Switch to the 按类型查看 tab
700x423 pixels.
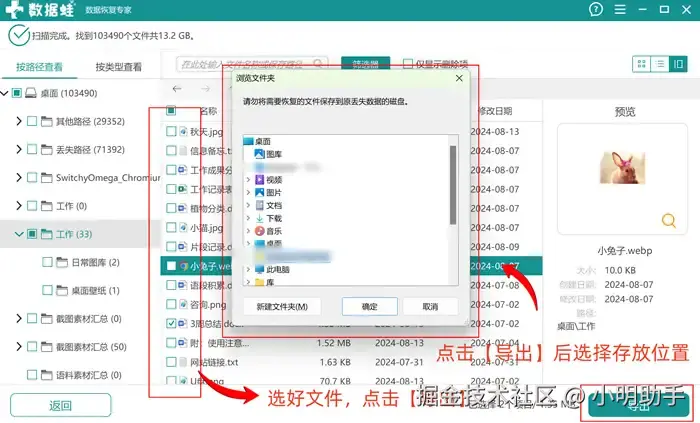pos(118,67)
